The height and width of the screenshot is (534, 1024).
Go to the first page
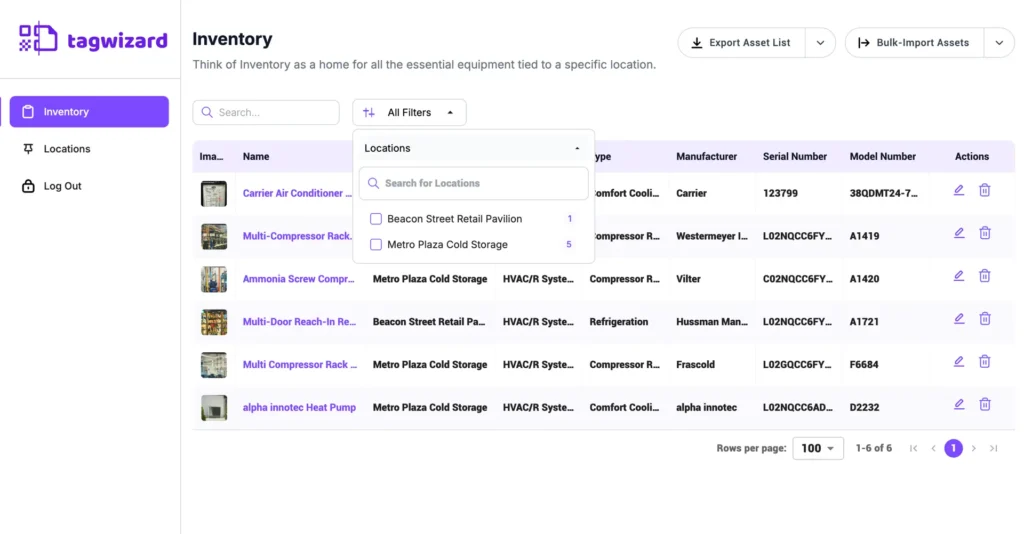914,448
